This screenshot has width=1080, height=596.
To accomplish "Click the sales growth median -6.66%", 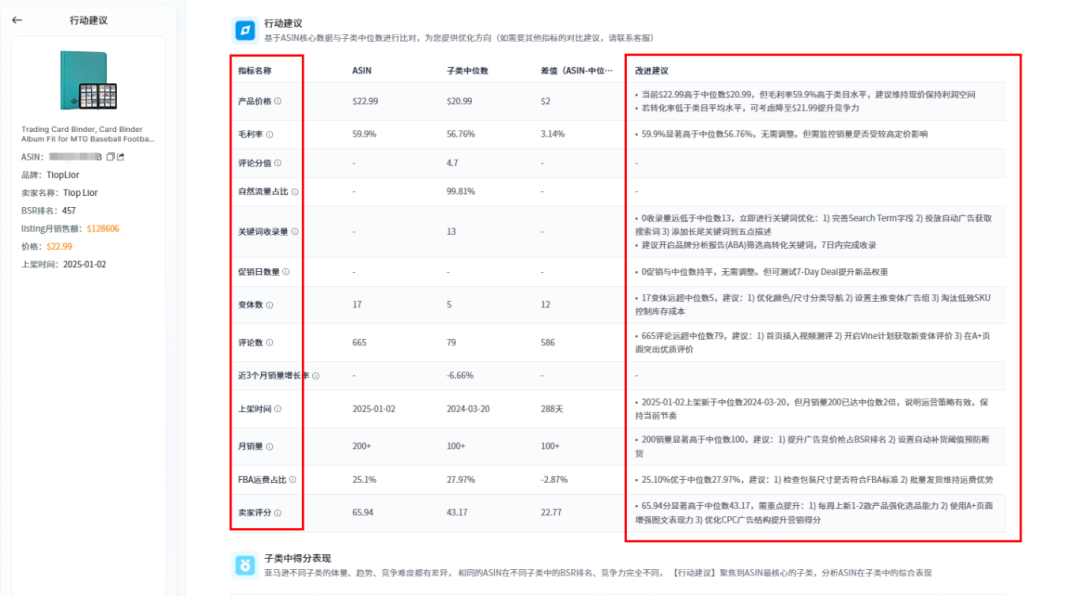I will [x=460, y=376].
